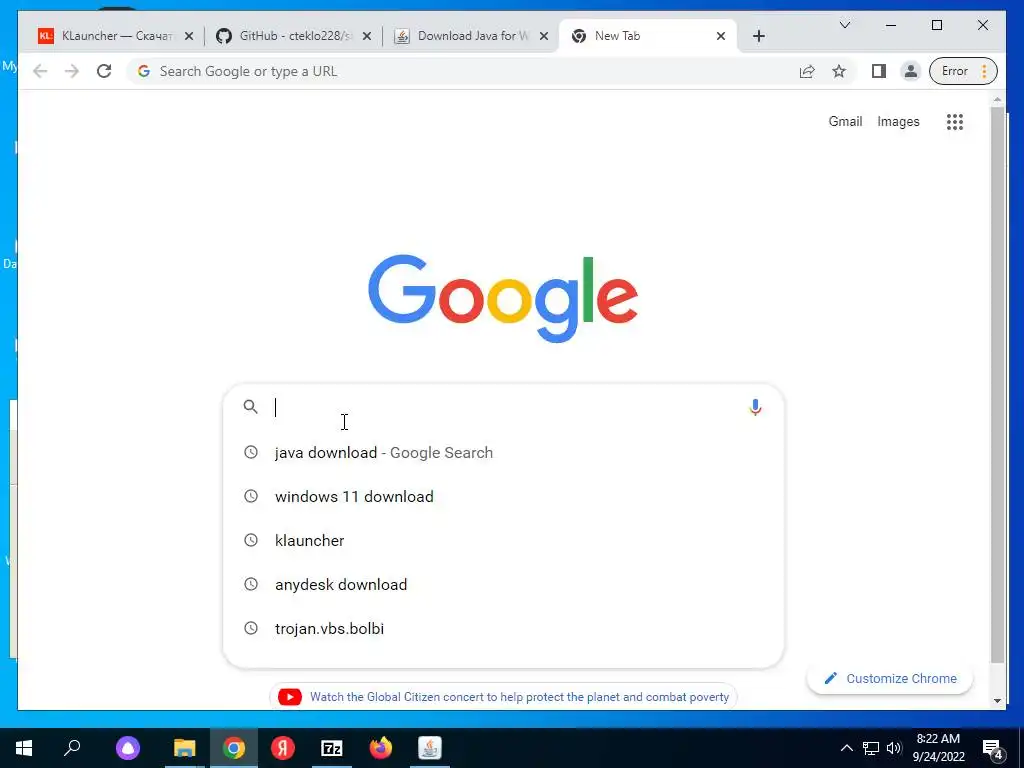Image resolution: width=1024 pixels, height=768 pixels.
Task: Open the Gmail link
Action: click(x=845, y=121)
